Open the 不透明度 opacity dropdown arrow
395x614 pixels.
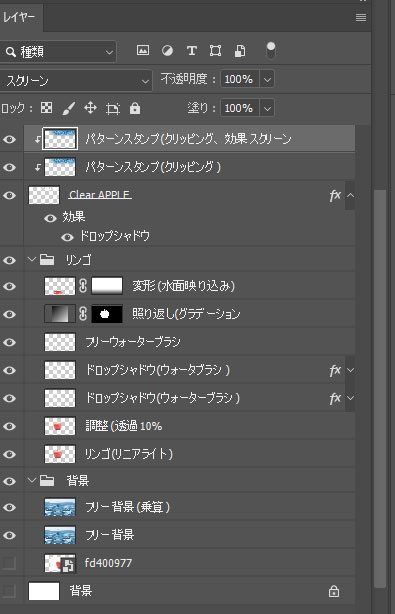[267, 79]
